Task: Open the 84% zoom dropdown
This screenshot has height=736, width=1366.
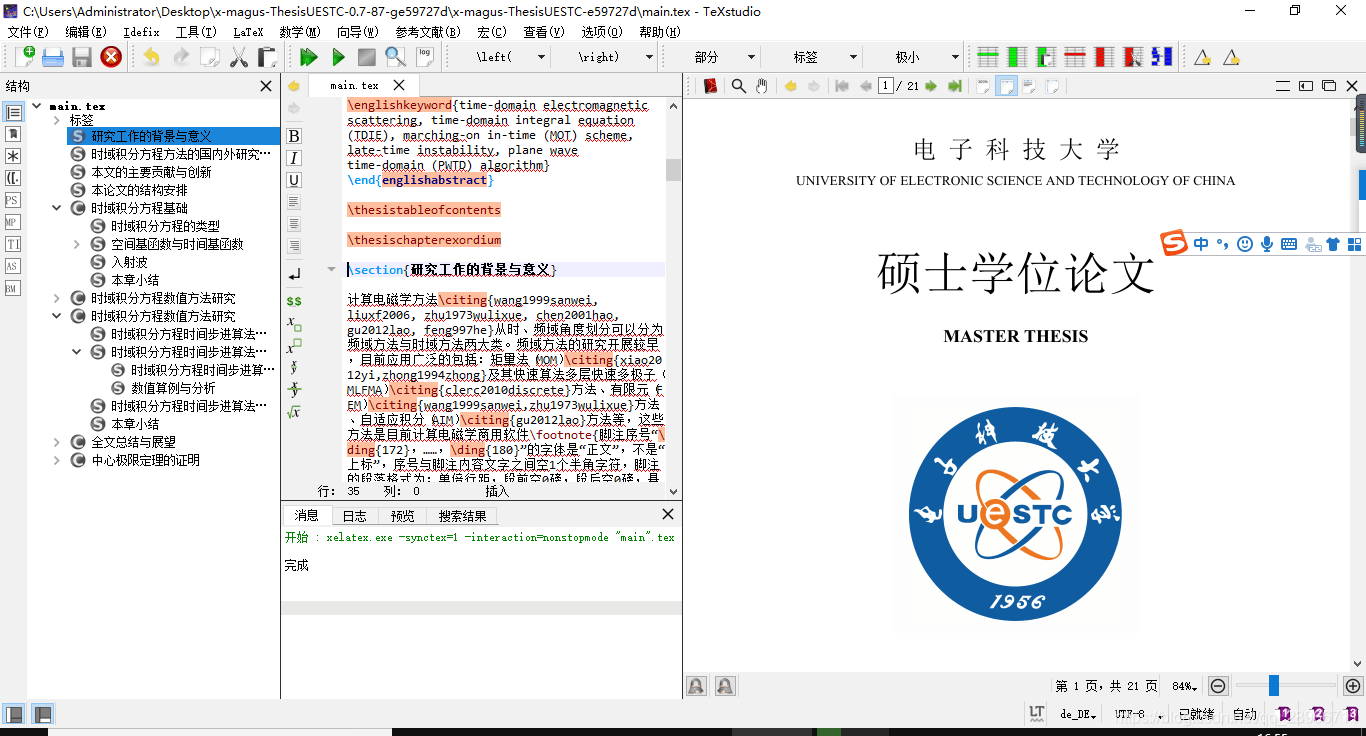Action: (x=1186, y=686)
